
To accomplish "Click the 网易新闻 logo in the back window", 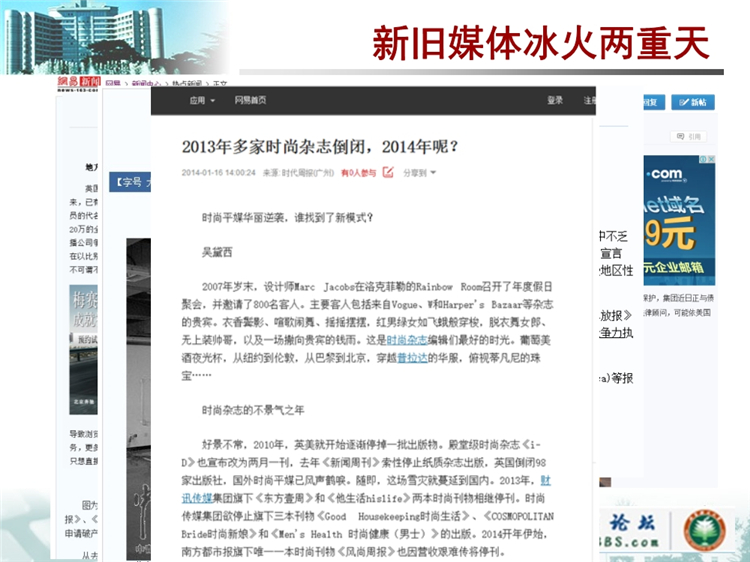I will pos(79,83).
